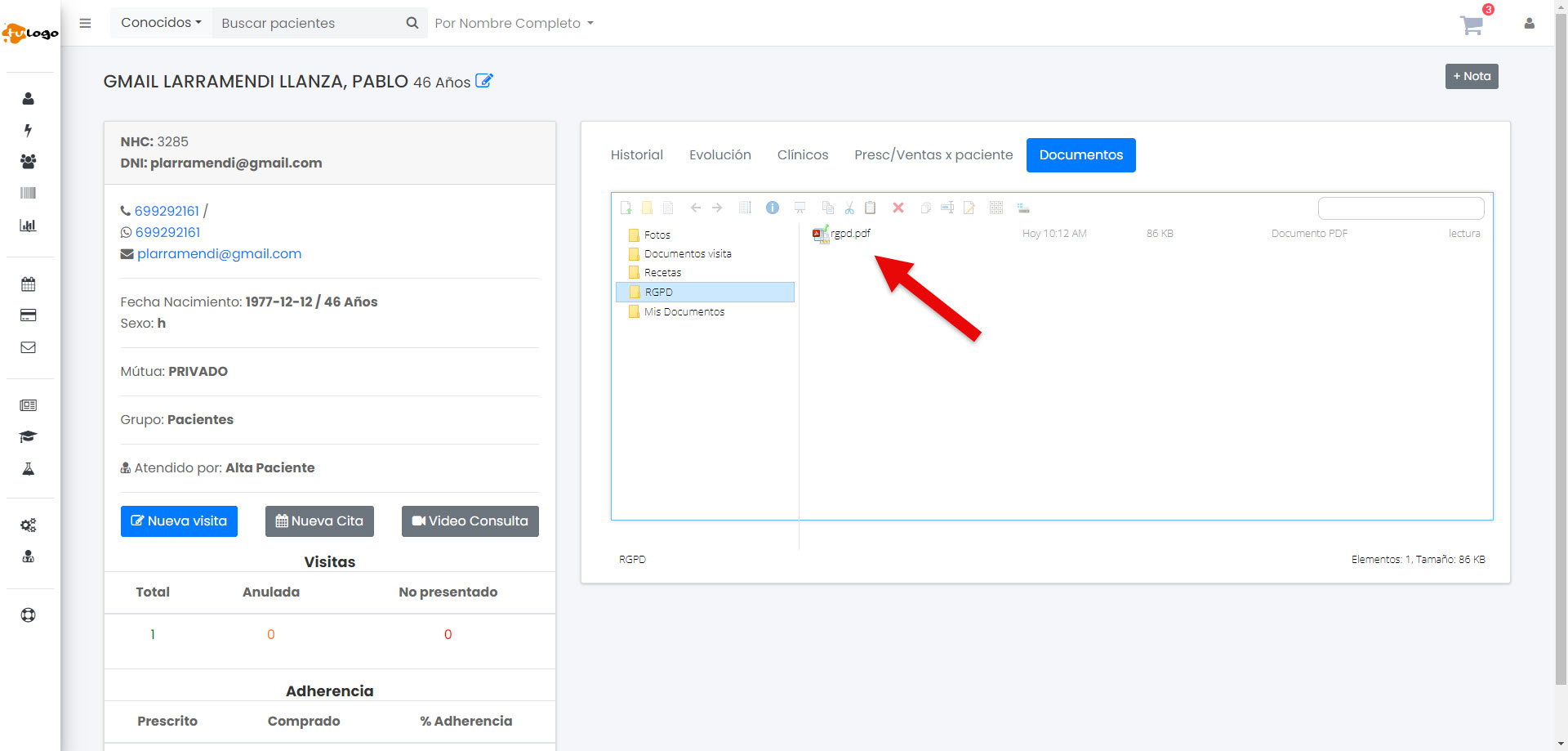Switch to the Clínicos tab
This screenshot has width=1568, height=751.
tap(803, 155)
